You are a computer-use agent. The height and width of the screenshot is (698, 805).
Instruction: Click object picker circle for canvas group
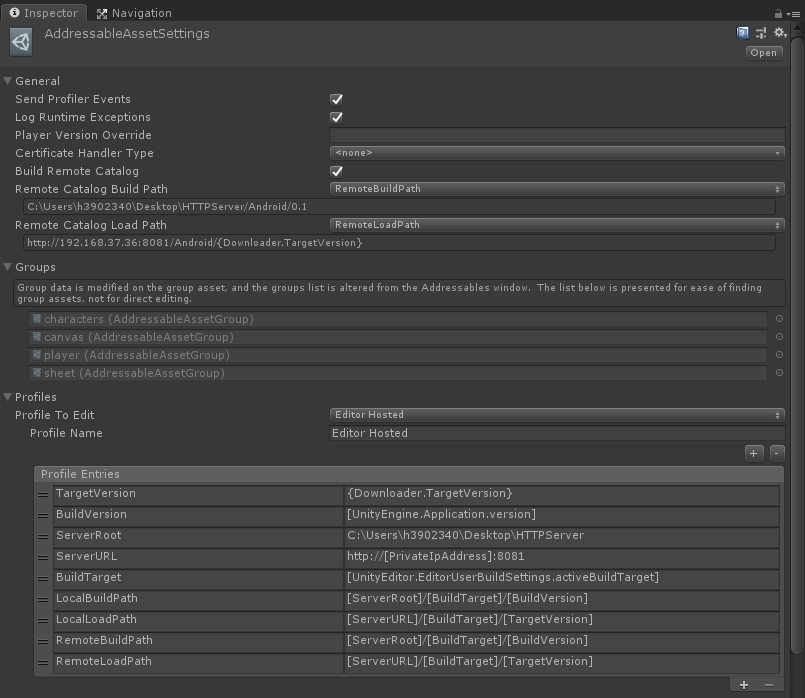pos(779,337)
